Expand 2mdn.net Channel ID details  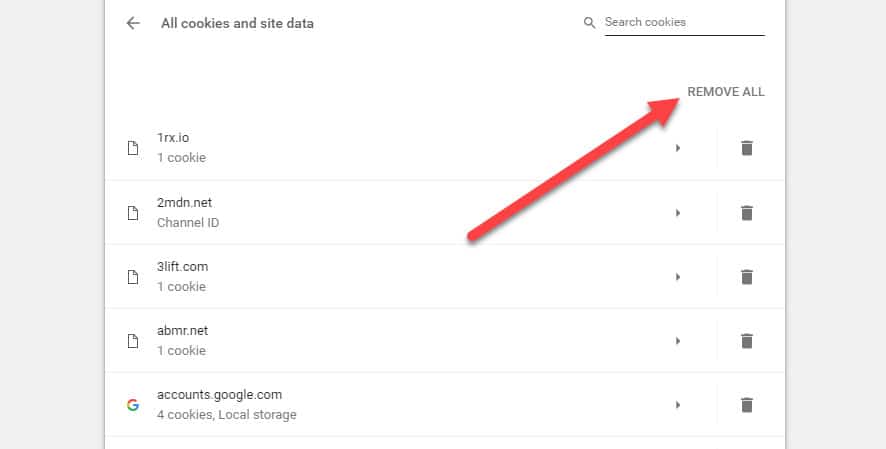pyautogui.click(x=678, y=212)
